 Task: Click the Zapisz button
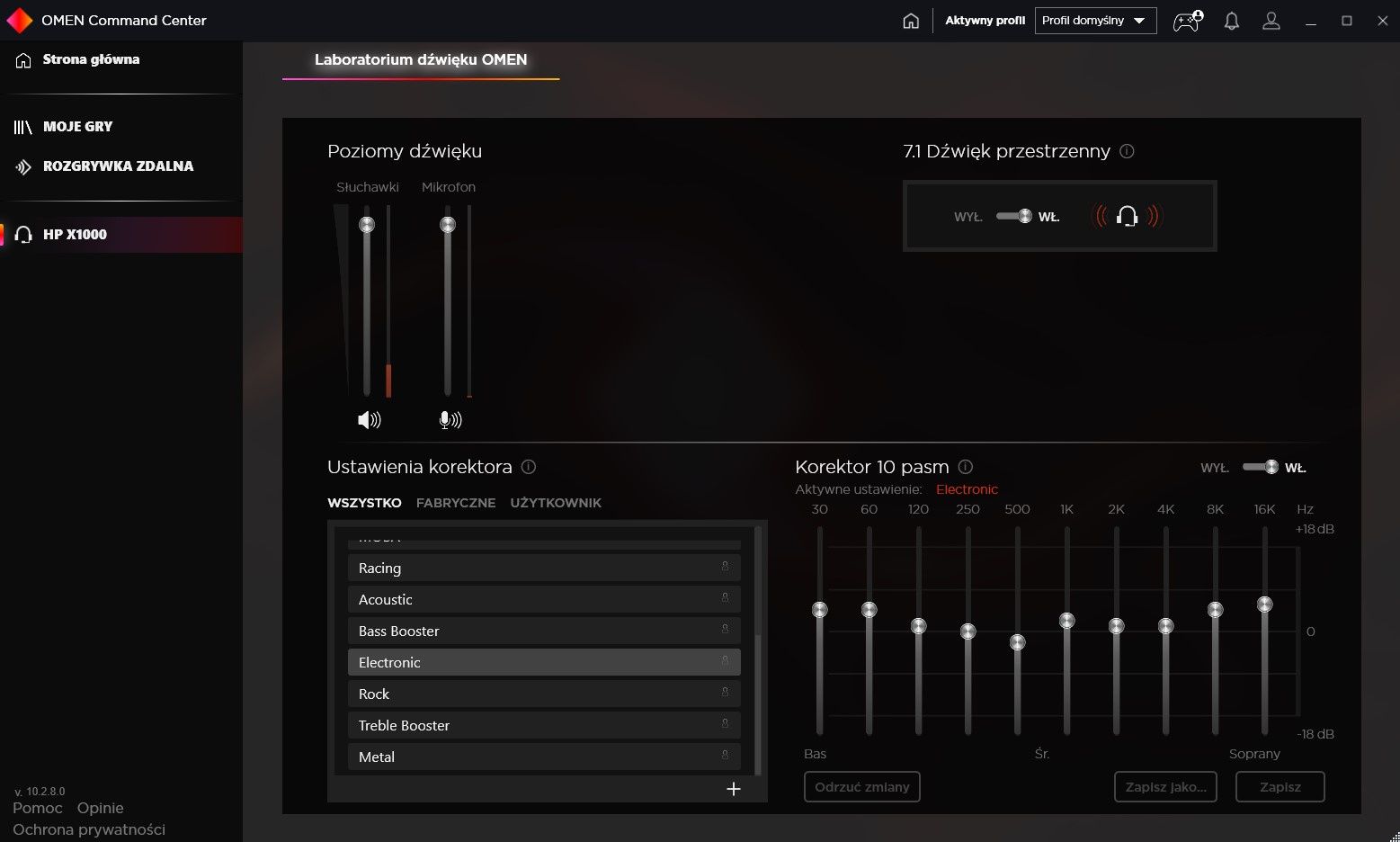tap(1280, 787)
